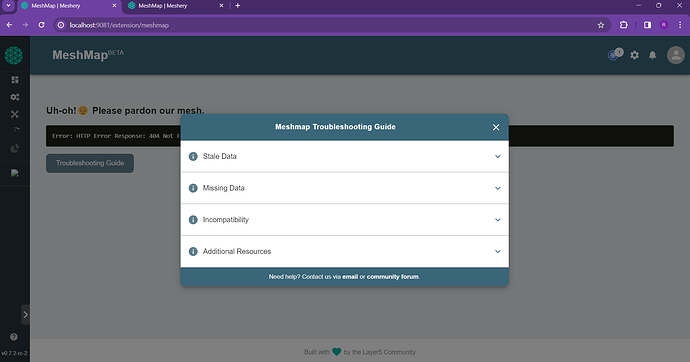This screenshot has width=690, height=362.
Task: Close the second MeshMap browser tab
Action: point(221,6)
